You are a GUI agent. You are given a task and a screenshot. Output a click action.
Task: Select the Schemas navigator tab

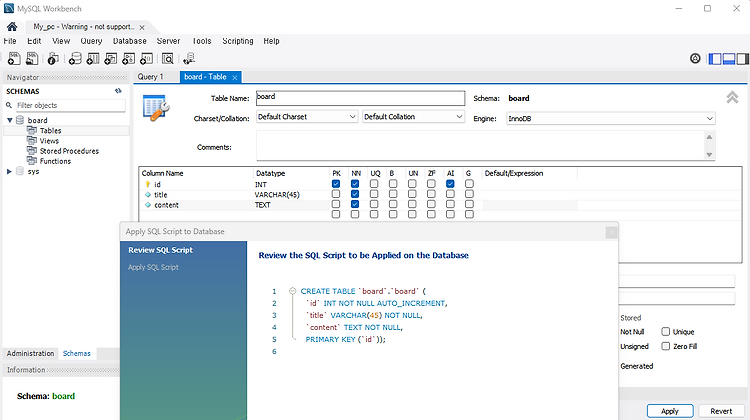[x=77, y=354]
